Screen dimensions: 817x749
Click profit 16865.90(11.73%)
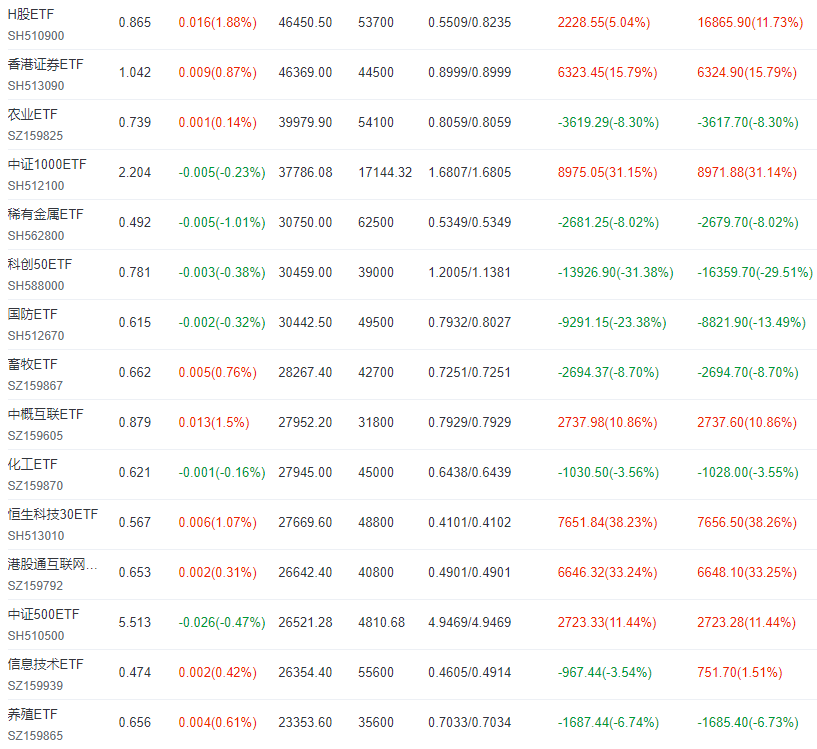pos(750,23)
